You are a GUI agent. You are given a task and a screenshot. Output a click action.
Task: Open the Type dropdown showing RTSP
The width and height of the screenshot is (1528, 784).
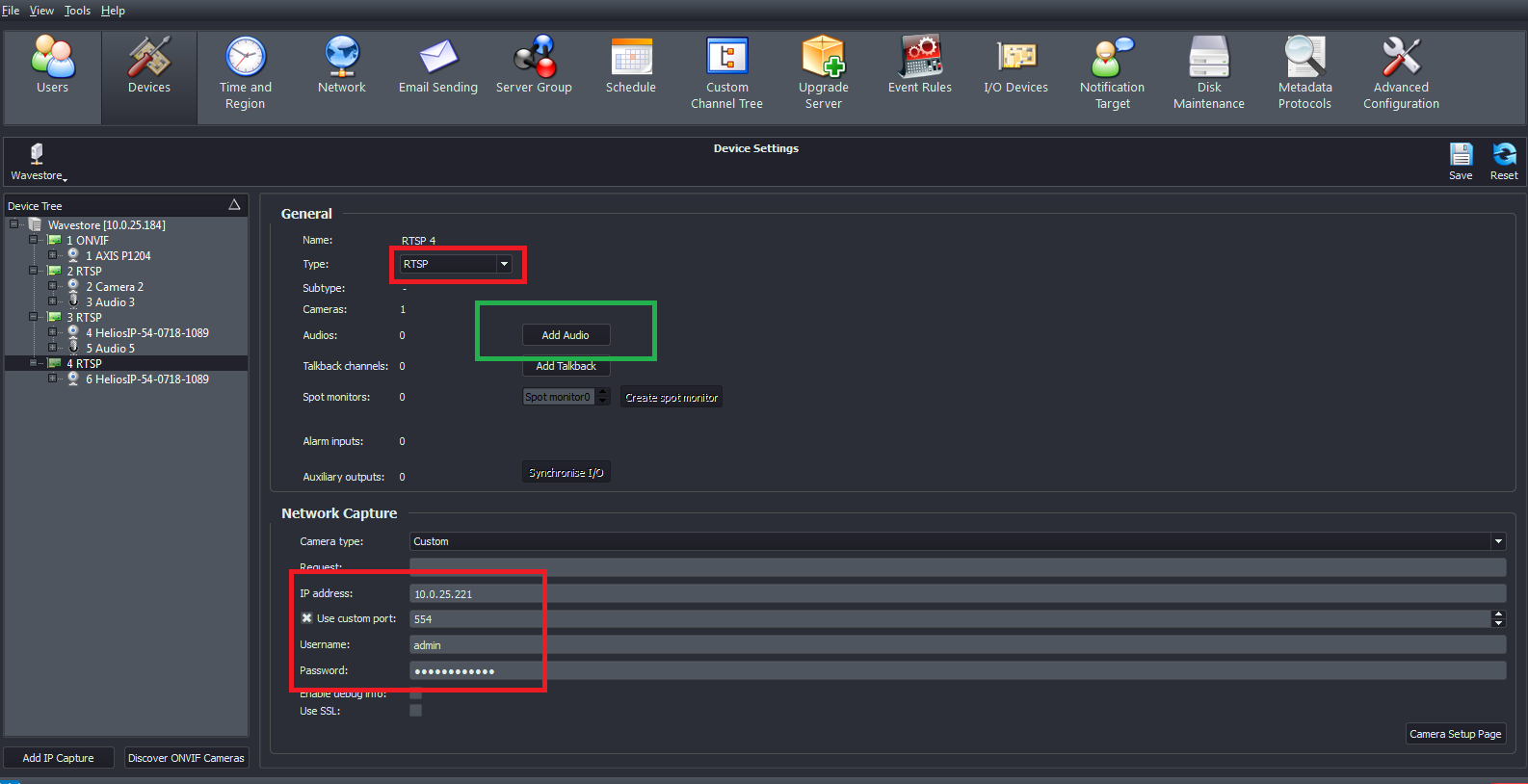504,264
